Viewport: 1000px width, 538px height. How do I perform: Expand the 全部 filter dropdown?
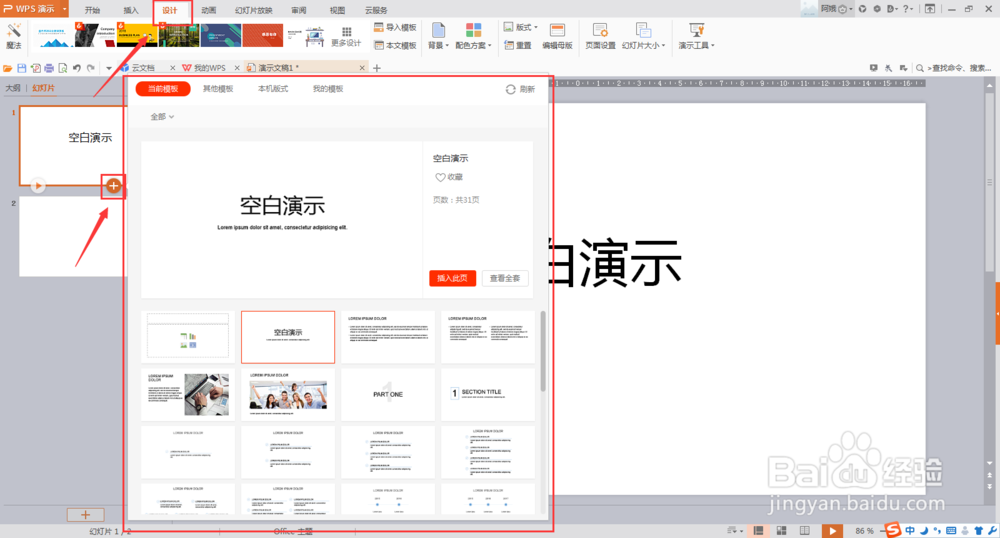pyautogui.click(x=162, y=117)
